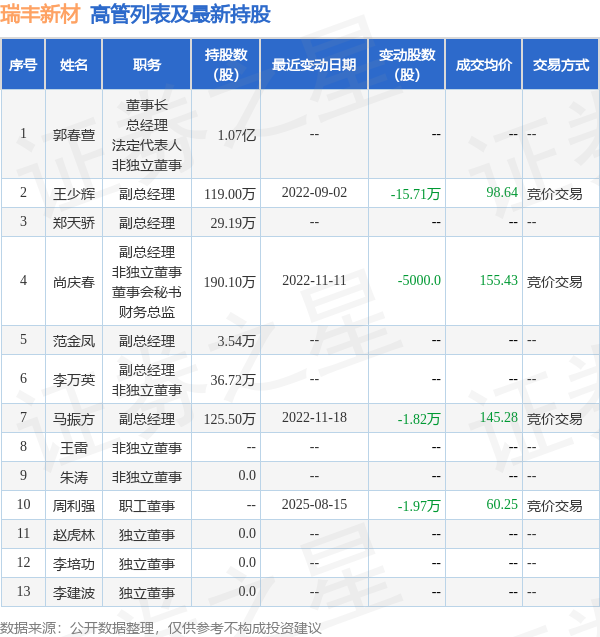This screenshot has height=637, width=600.
Task: Click the 交易方式 column header
Action: pos(561,65)
